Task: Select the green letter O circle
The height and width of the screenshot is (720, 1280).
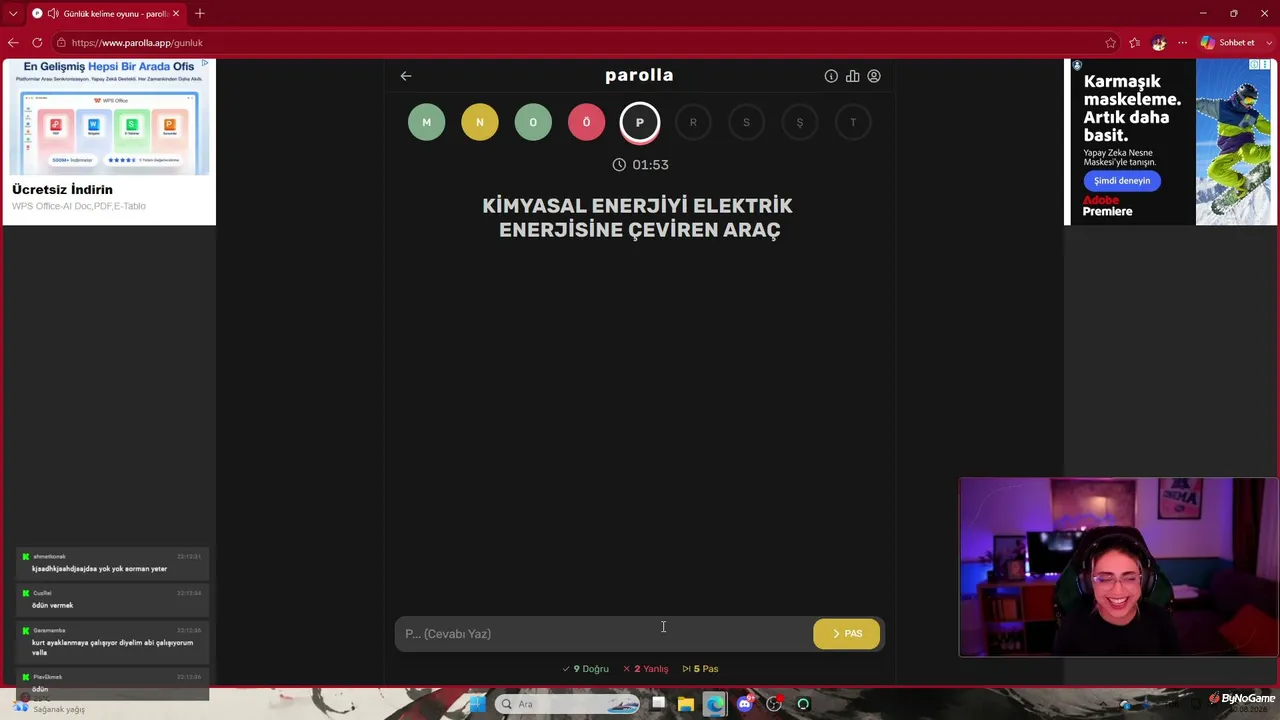Action: (x=533, y=122)
